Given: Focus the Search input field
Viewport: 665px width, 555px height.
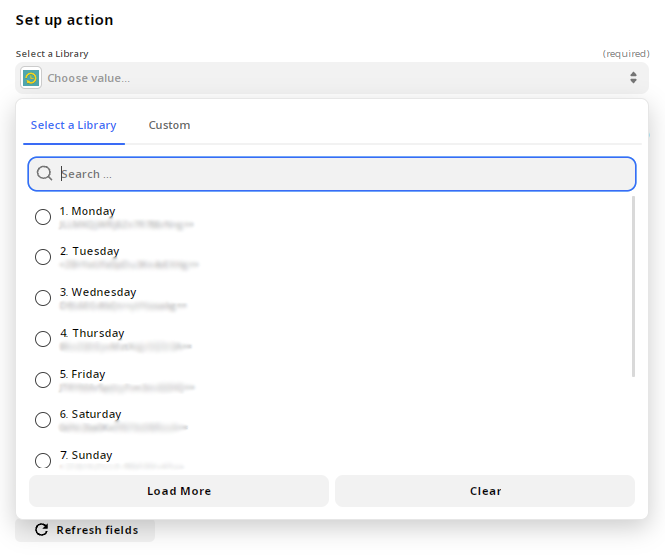Looking at the screenshot, I should tap(332, 174).
